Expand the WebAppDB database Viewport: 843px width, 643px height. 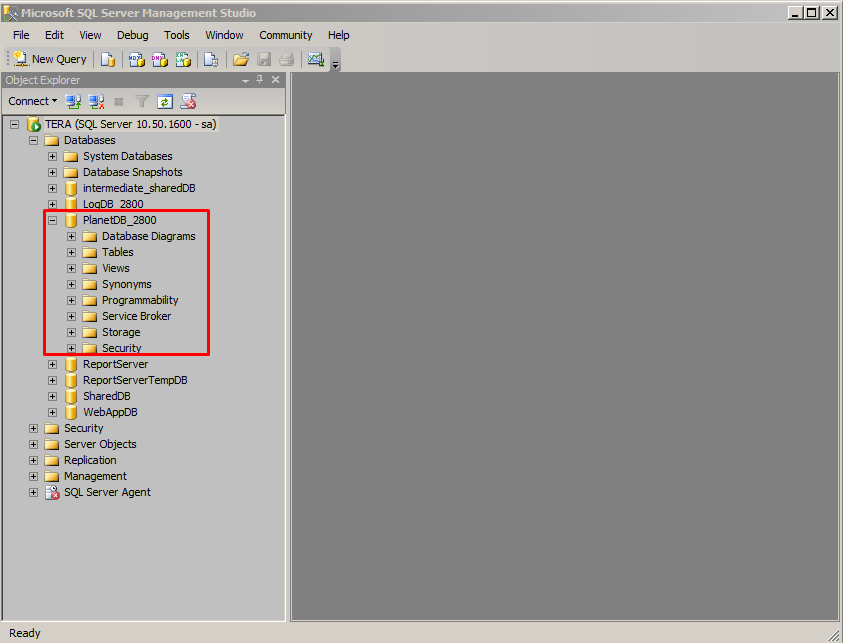[52, 412]
